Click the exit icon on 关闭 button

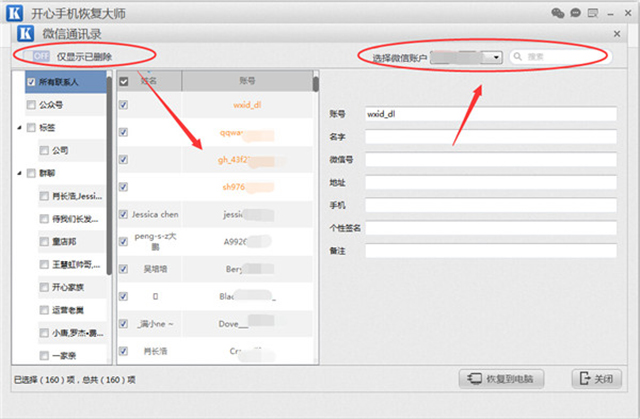[583, 379]
